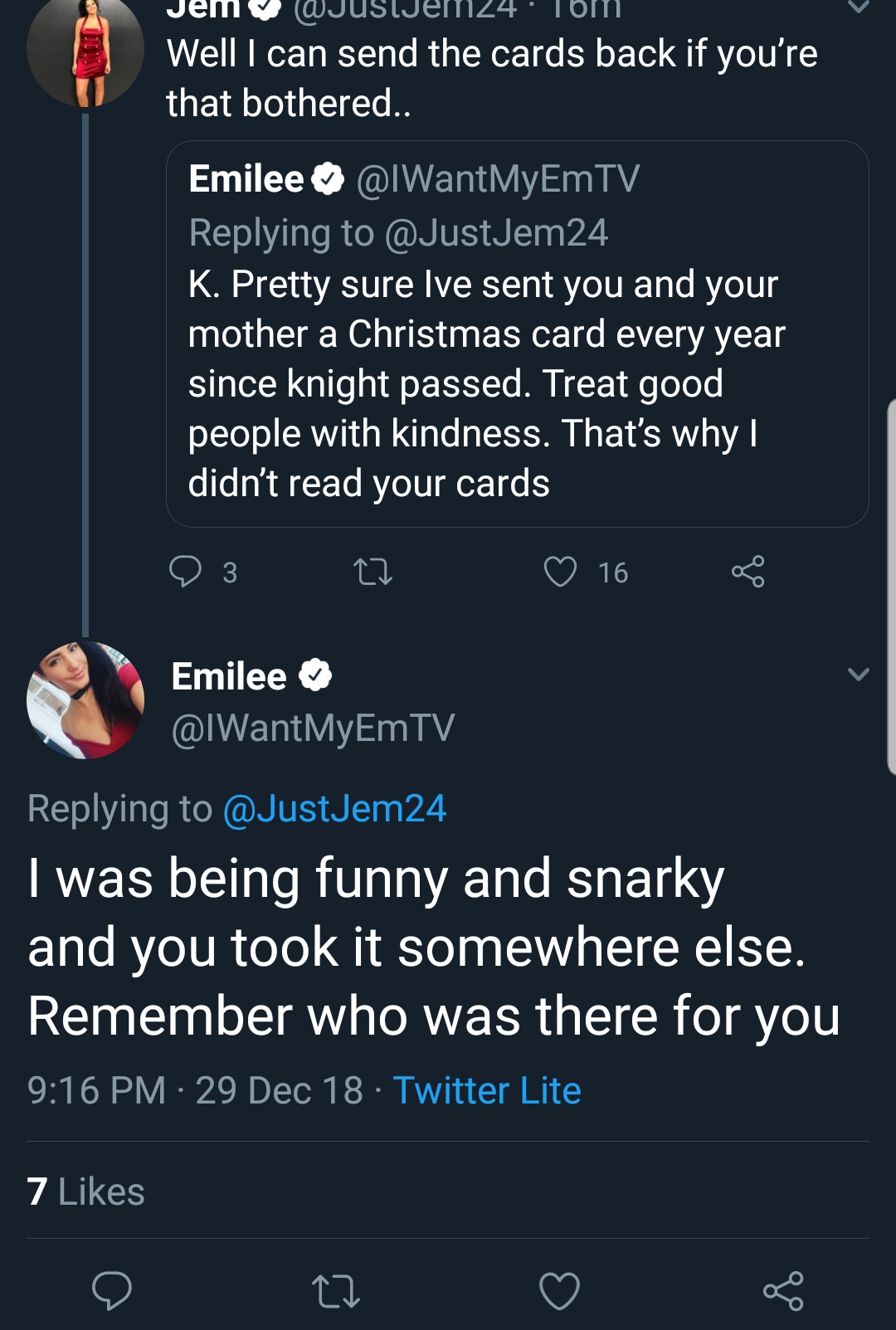The width and height of the screenshot is (896, 1330).
Task: View the 7 Likes list
Action: pyautogui.click(x=85, y=1191)
